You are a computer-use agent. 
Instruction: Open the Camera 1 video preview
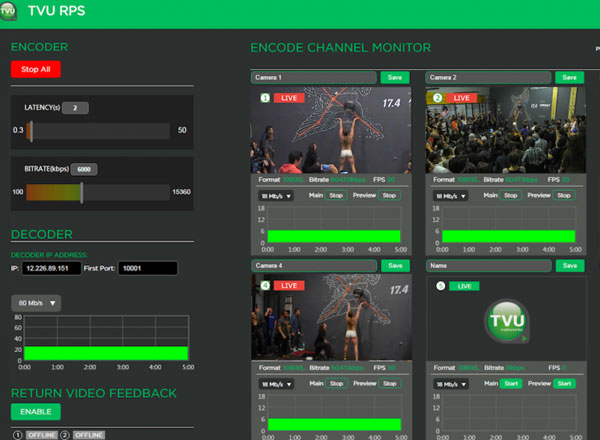point(331,130)
